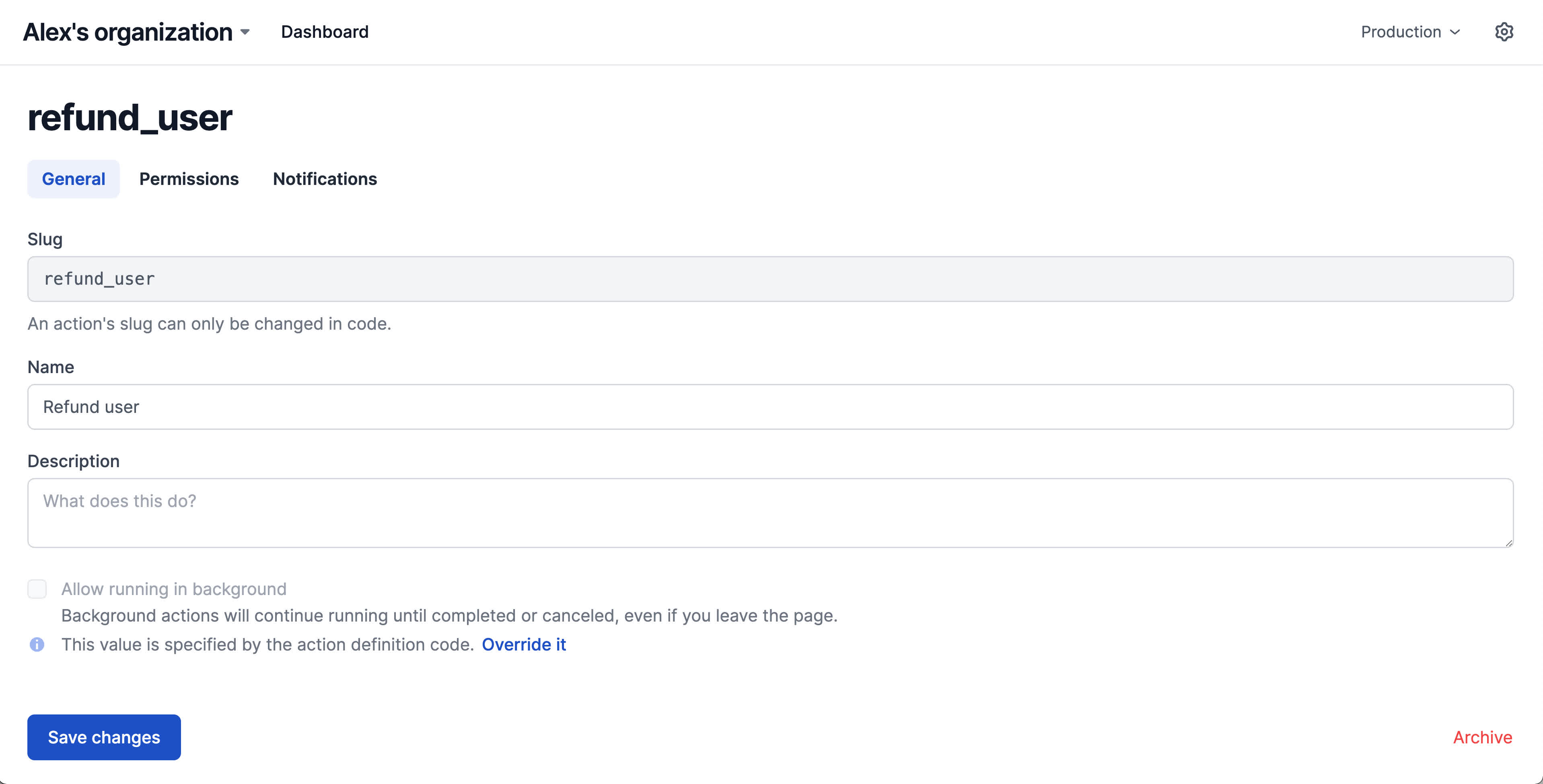Click the Save changes button
This screenshot has width=1543, height=784.
(104, 737)
